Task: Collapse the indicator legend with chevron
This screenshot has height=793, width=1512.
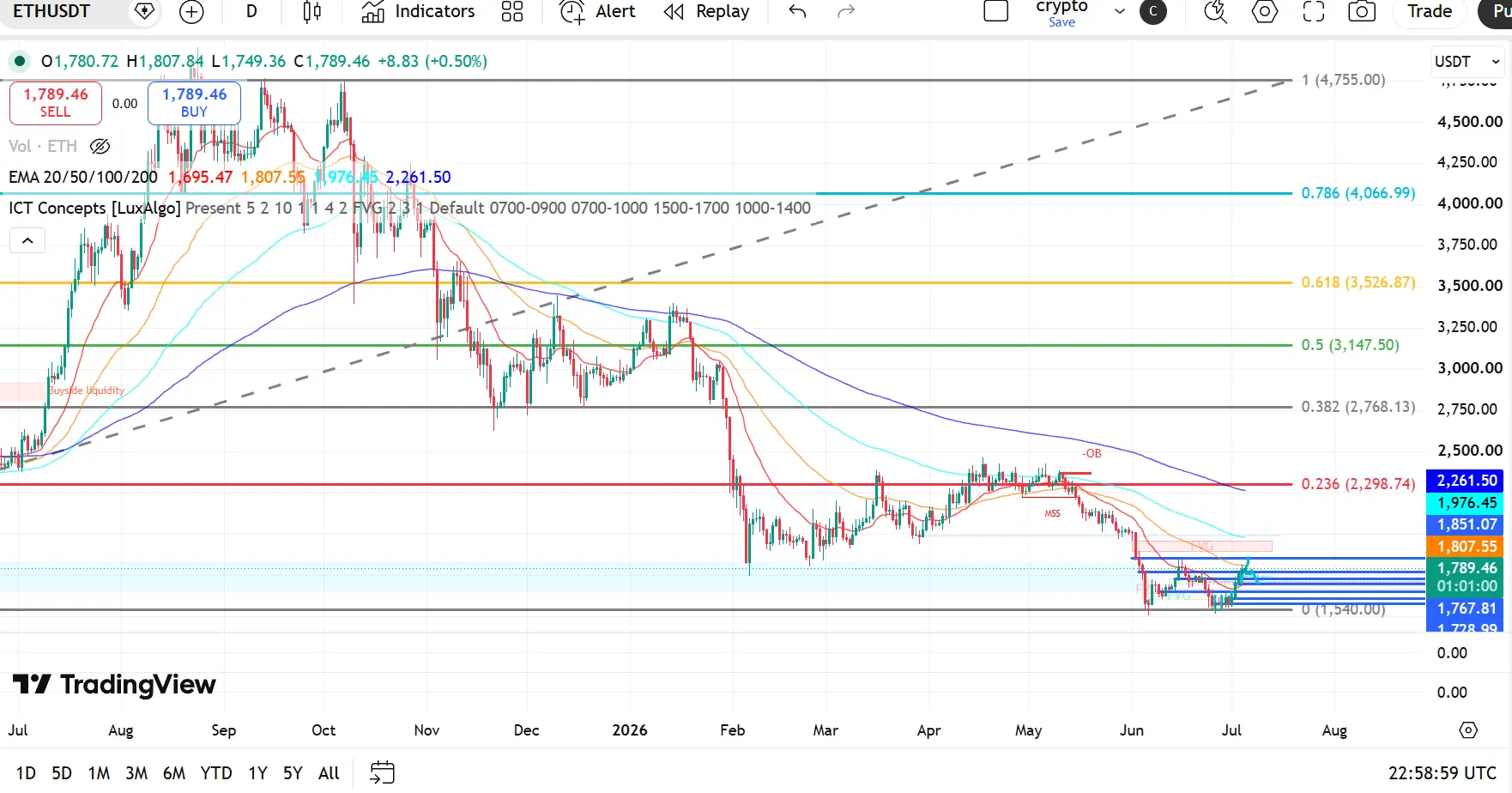Action: 27,241
